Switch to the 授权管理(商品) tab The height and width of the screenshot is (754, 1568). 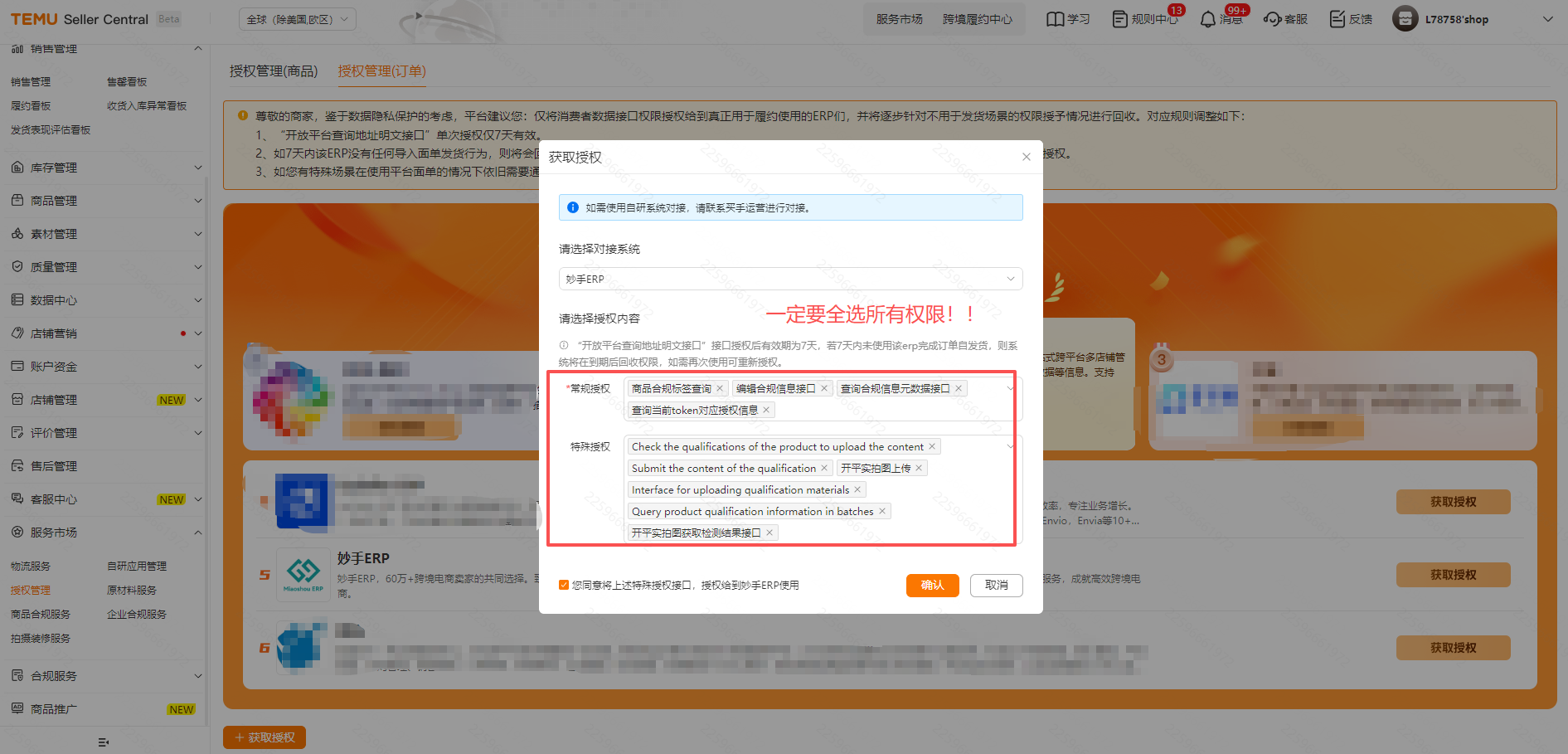[x=274, y=71]
